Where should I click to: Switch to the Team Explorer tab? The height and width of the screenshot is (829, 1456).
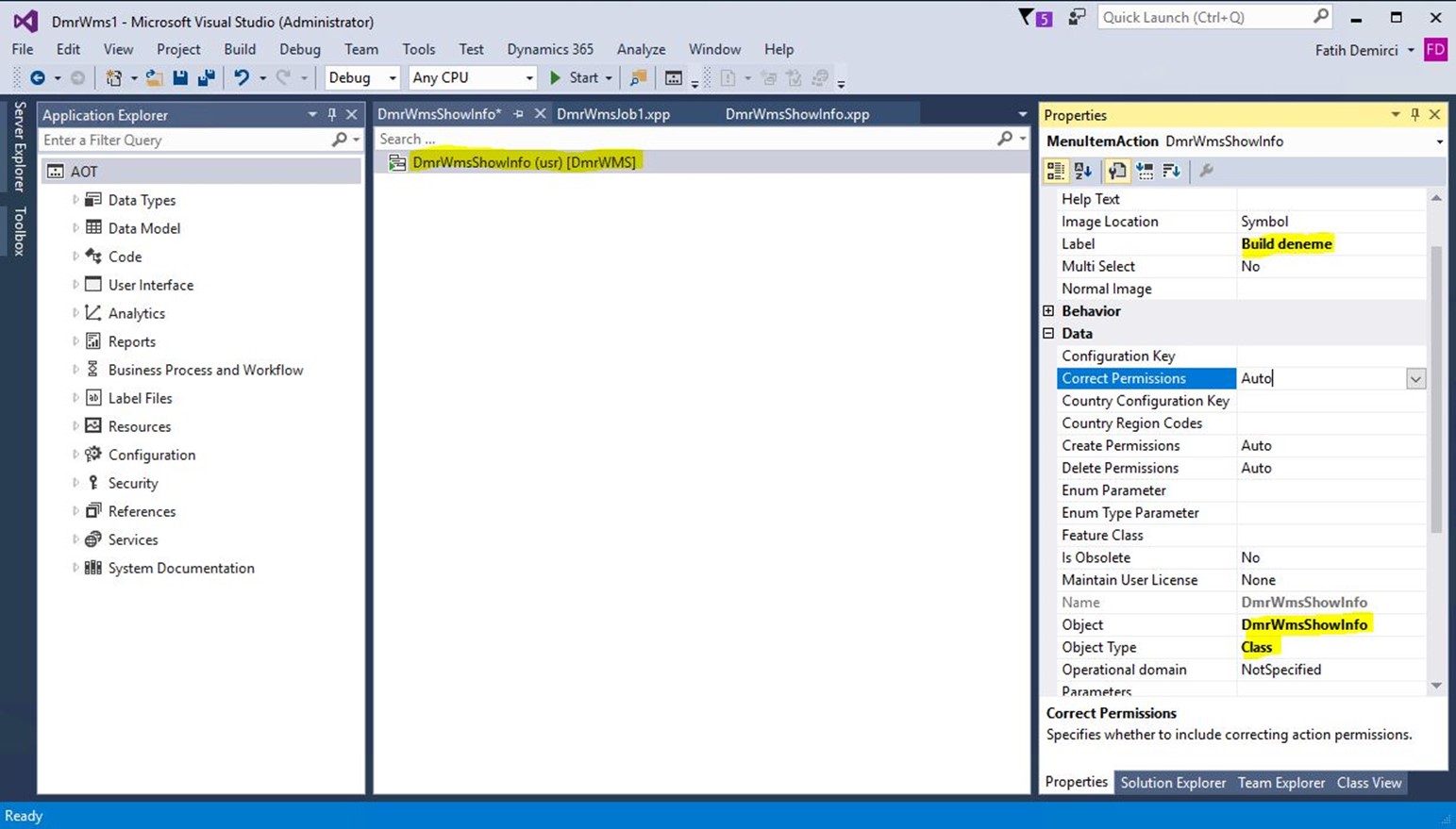click(1281, 783)
